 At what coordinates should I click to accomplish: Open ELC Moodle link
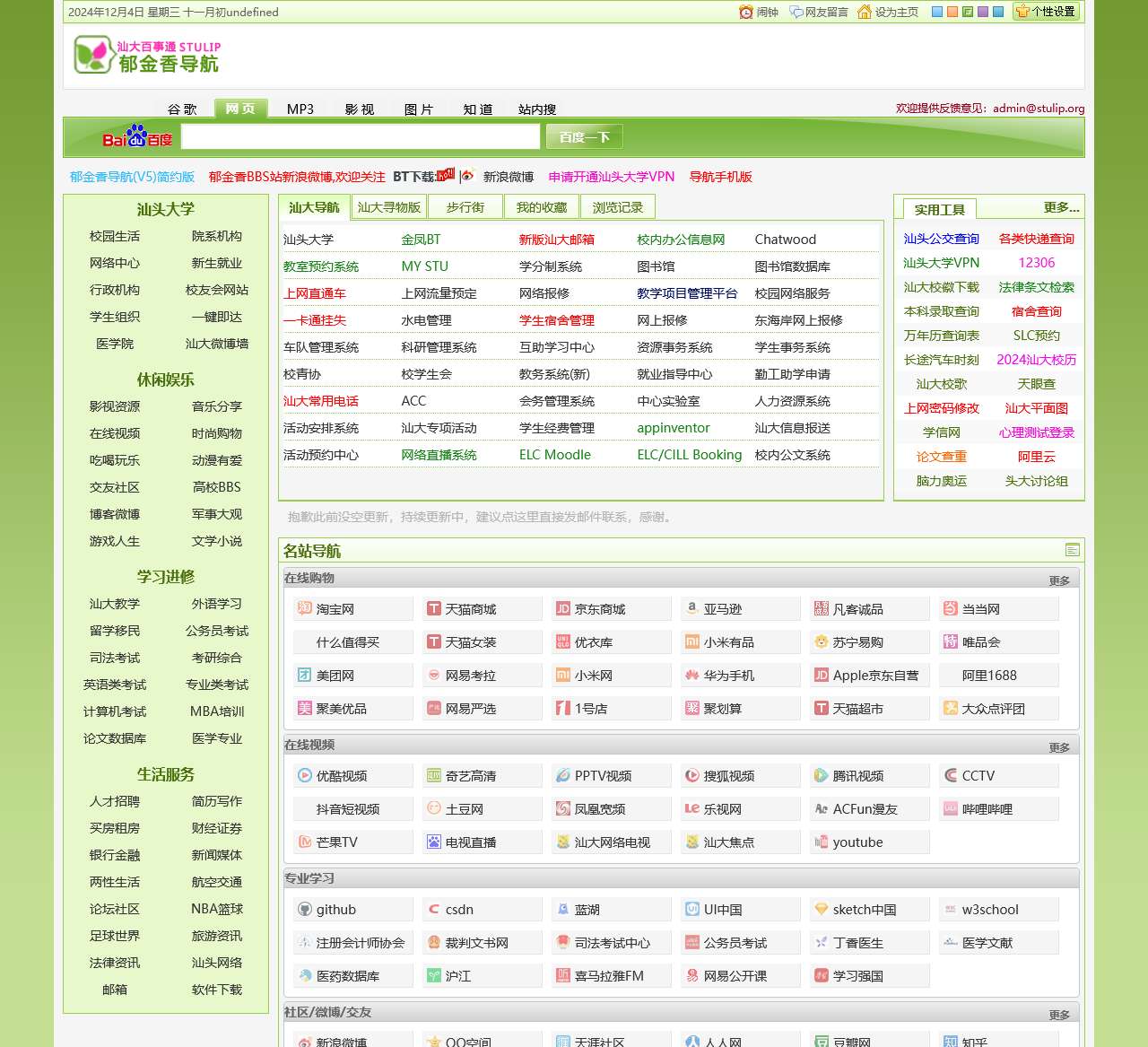click(x=555, y=455)
